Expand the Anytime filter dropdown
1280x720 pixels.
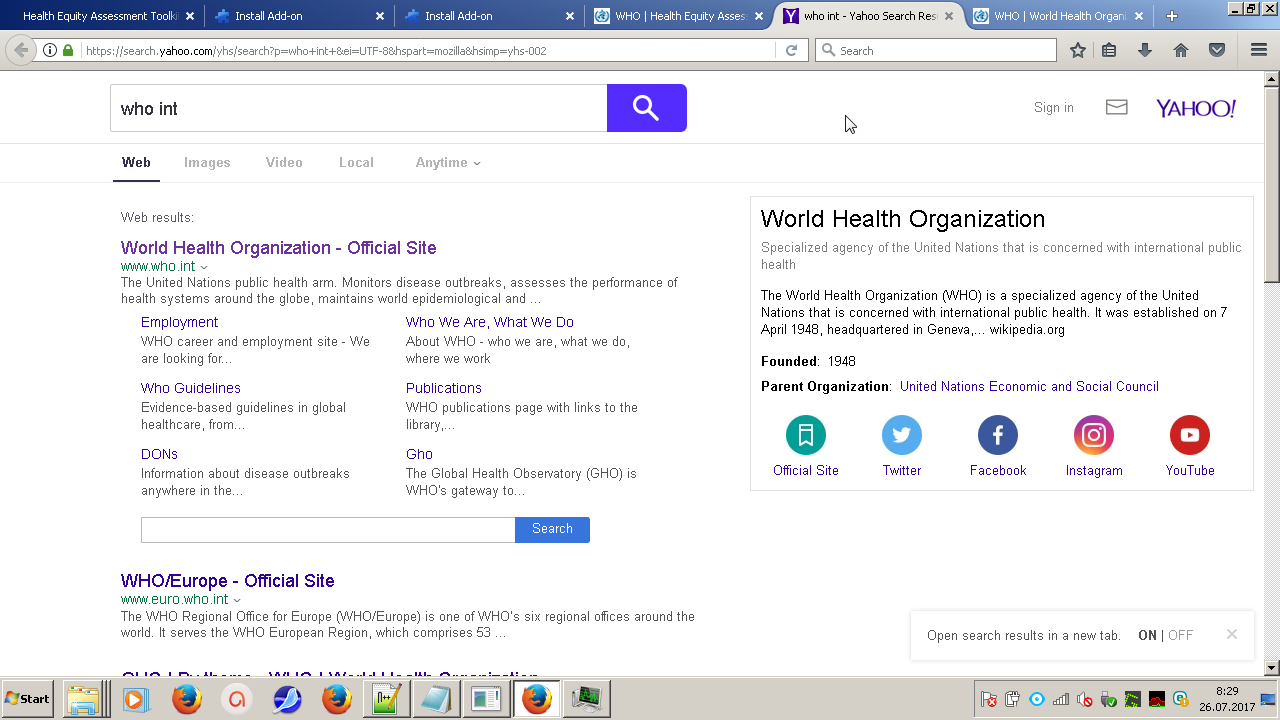(448, 162)
